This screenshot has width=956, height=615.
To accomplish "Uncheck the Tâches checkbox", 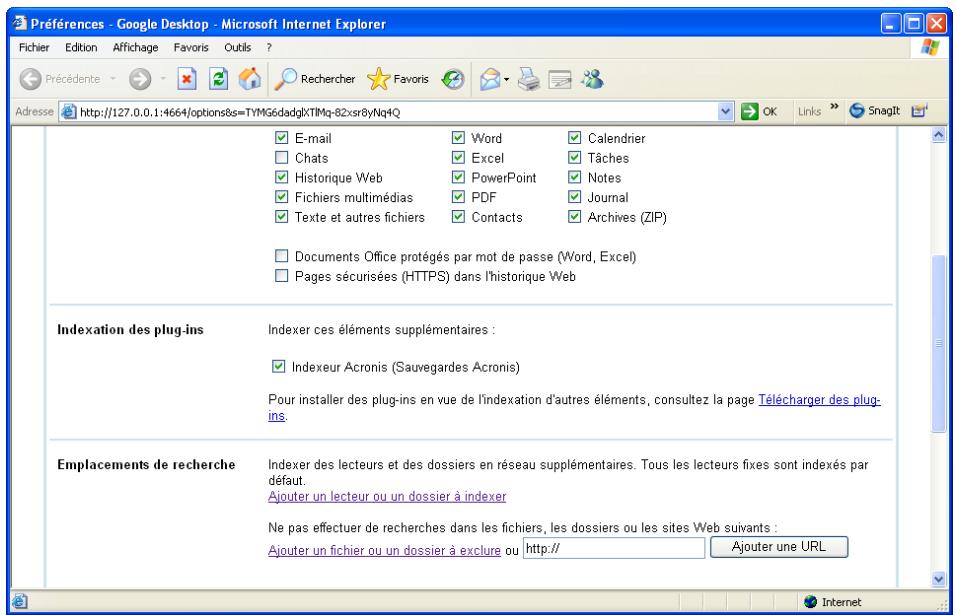I will coord(574,158).
